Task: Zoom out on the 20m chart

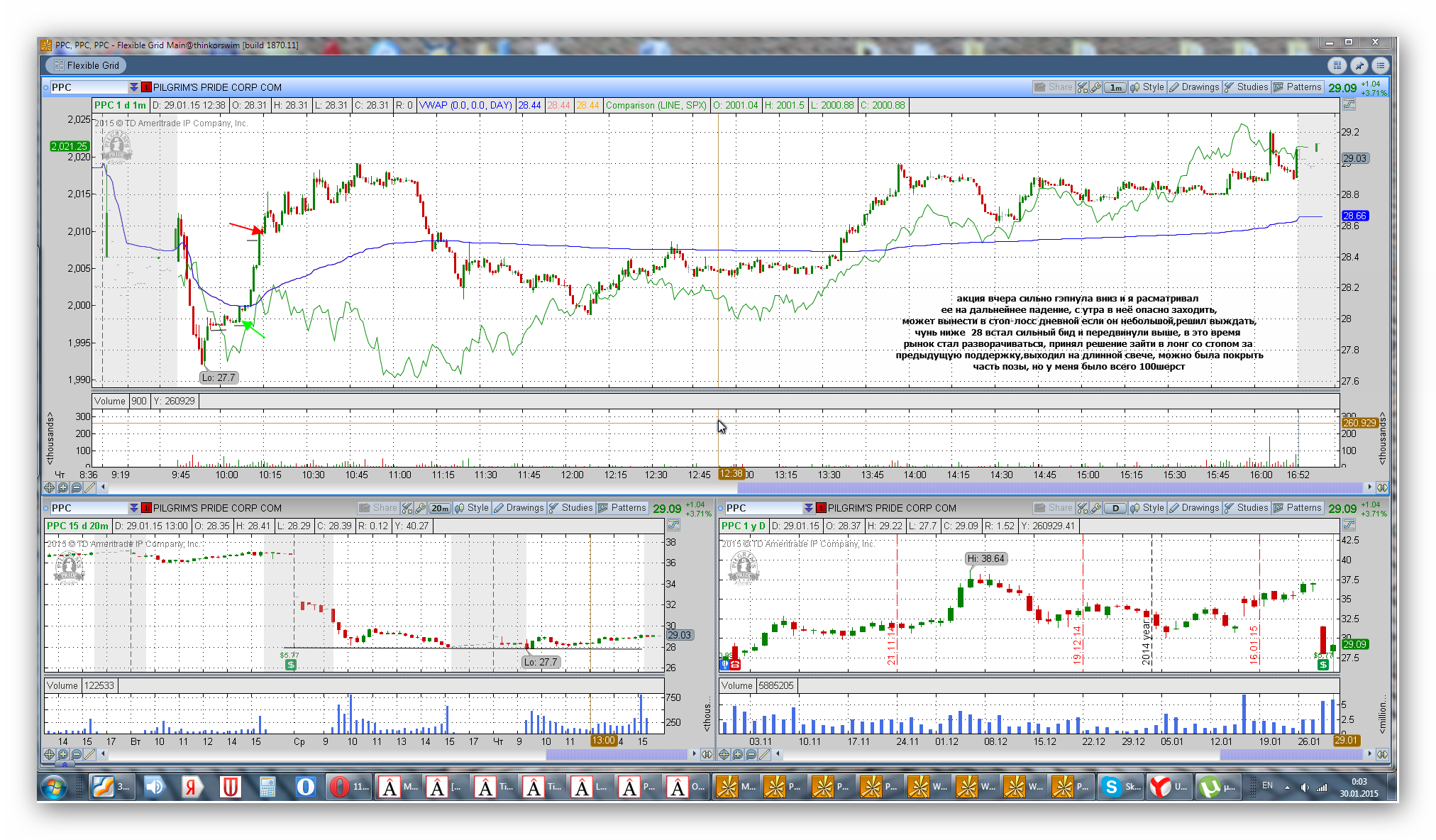Action: tap(76, 754)
